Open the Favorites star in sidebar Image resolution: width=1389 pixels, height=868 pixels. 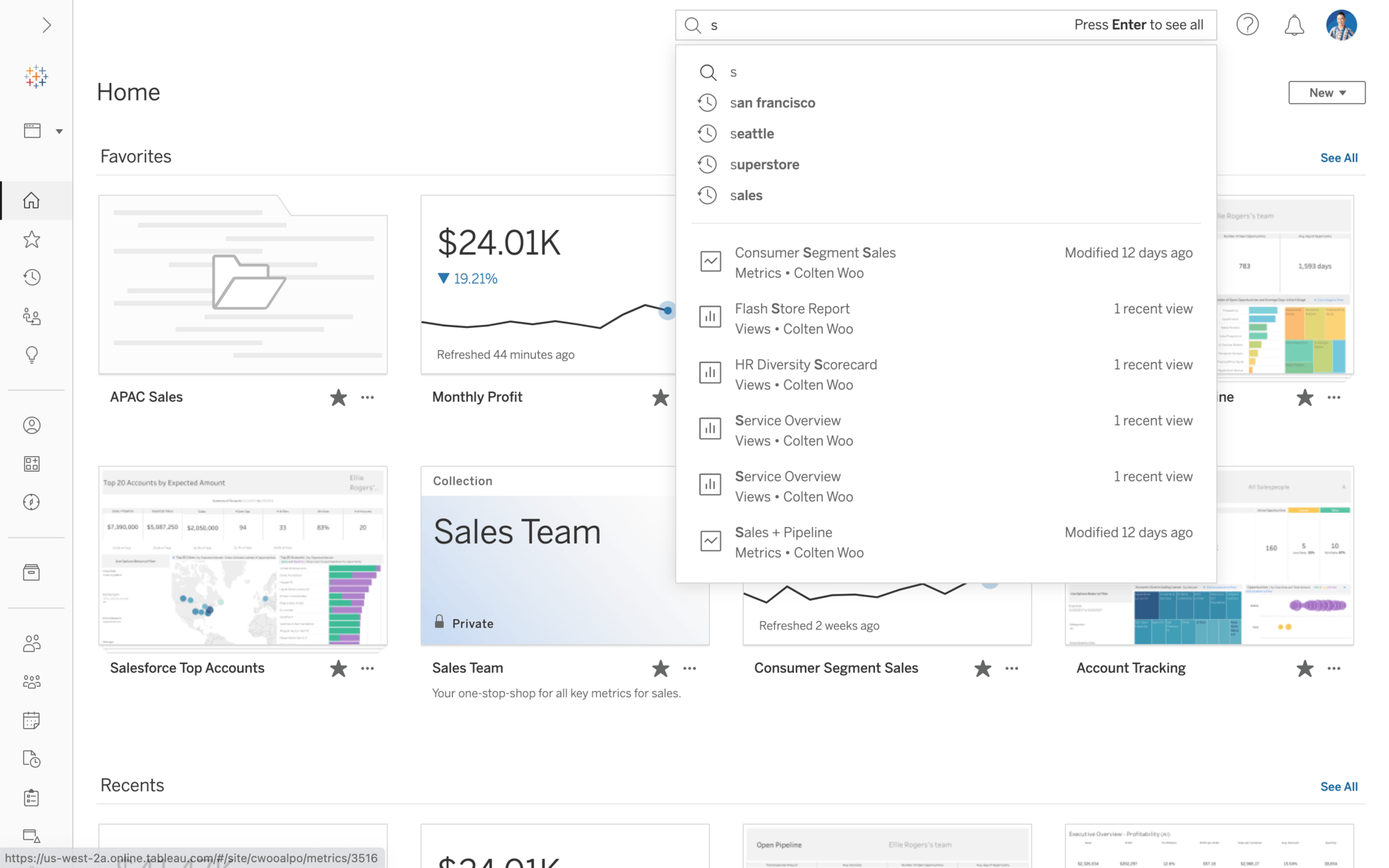pos(32,240)
